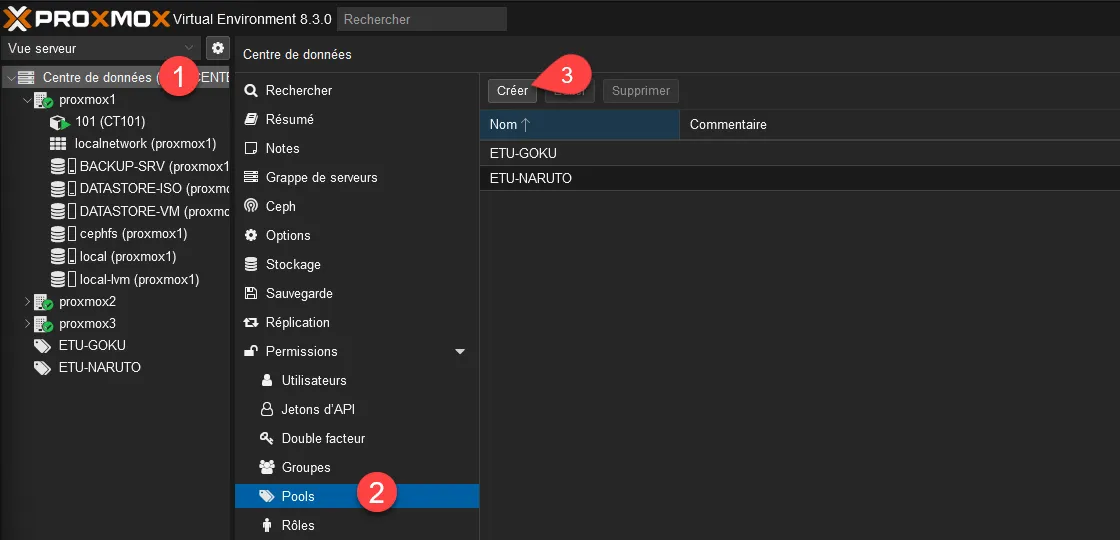Open Ceph via its icon
This screenshot has height=540, width=1120.
pos(251,206)
